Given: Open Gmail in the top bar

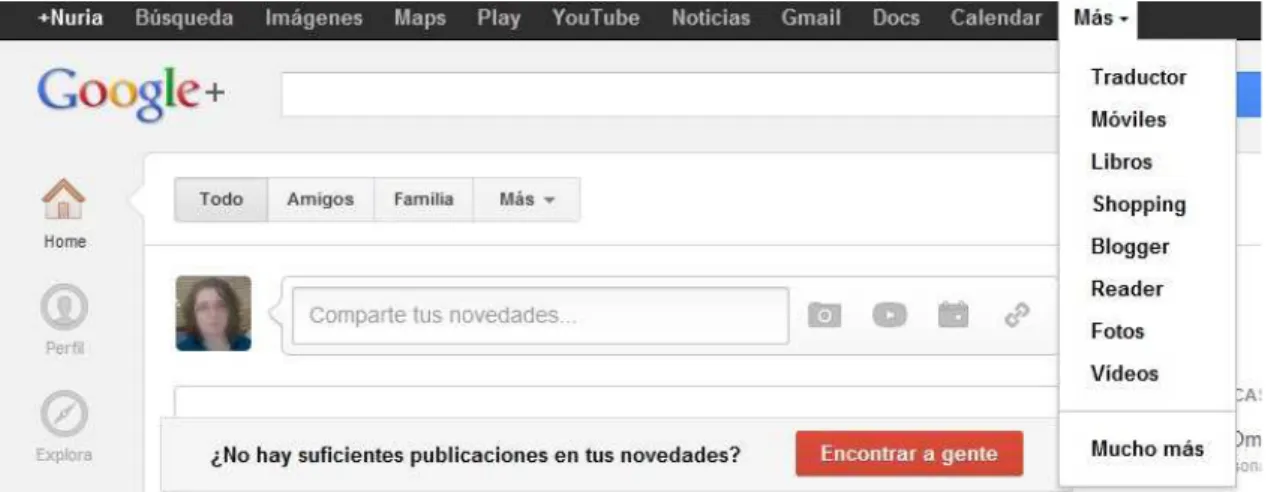Looking at the screenshot, I should pos(810,18).
